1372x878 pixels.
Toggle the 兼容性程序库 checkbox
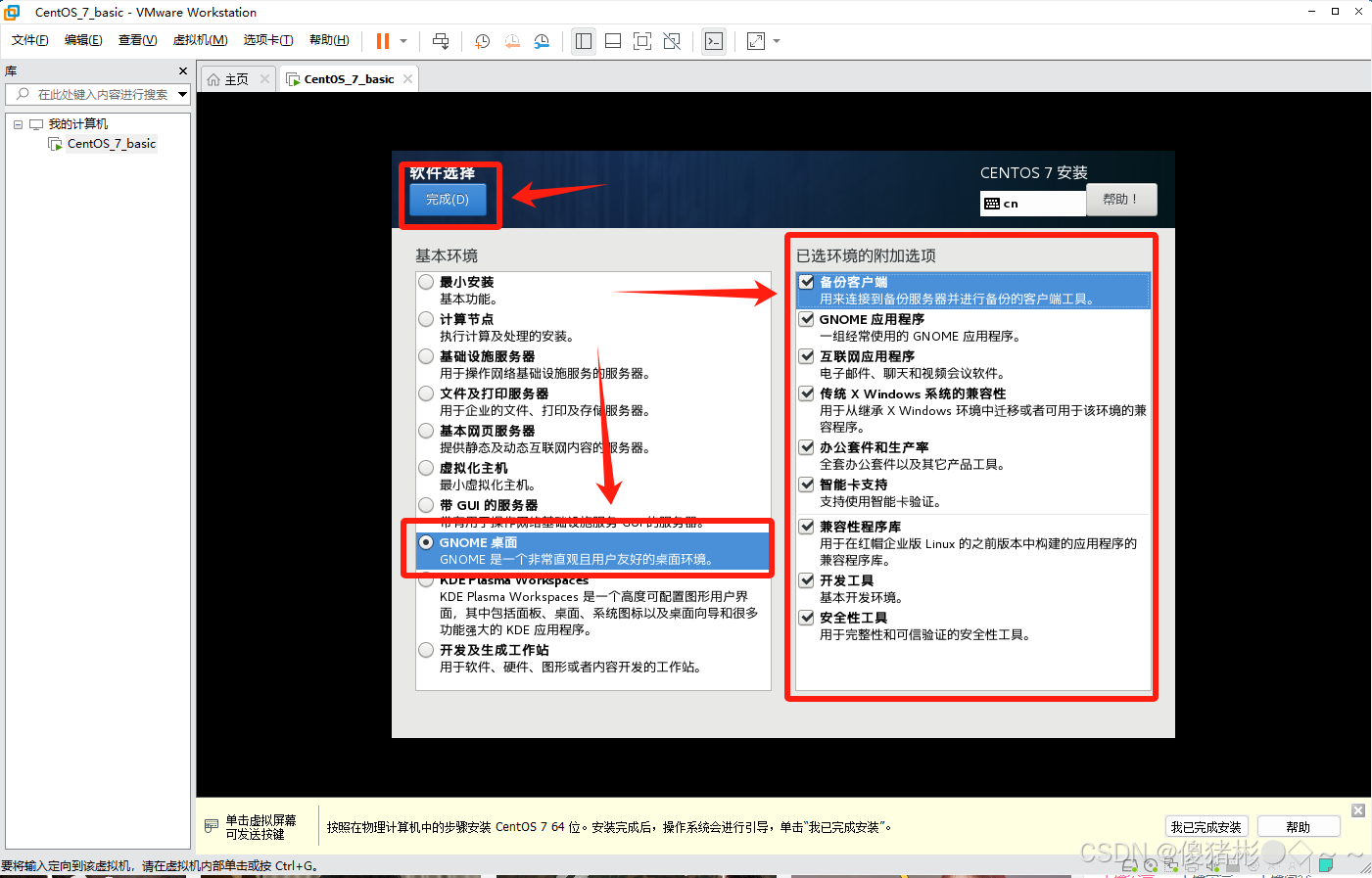807,527
